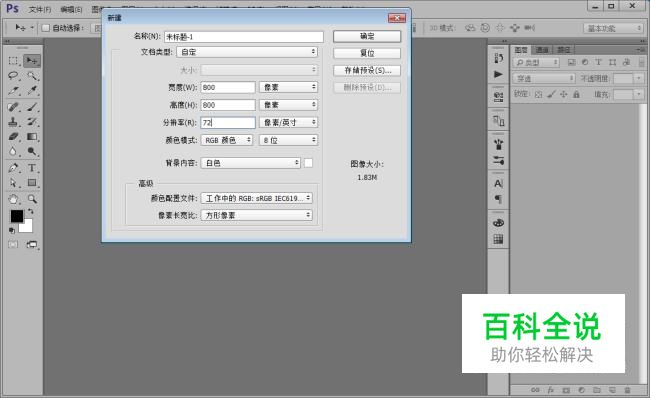Open the 颜色配置文件 dropdown
The height and width of the screenshot is (398, 650).
pyautogui.click(x=257, y=198)
